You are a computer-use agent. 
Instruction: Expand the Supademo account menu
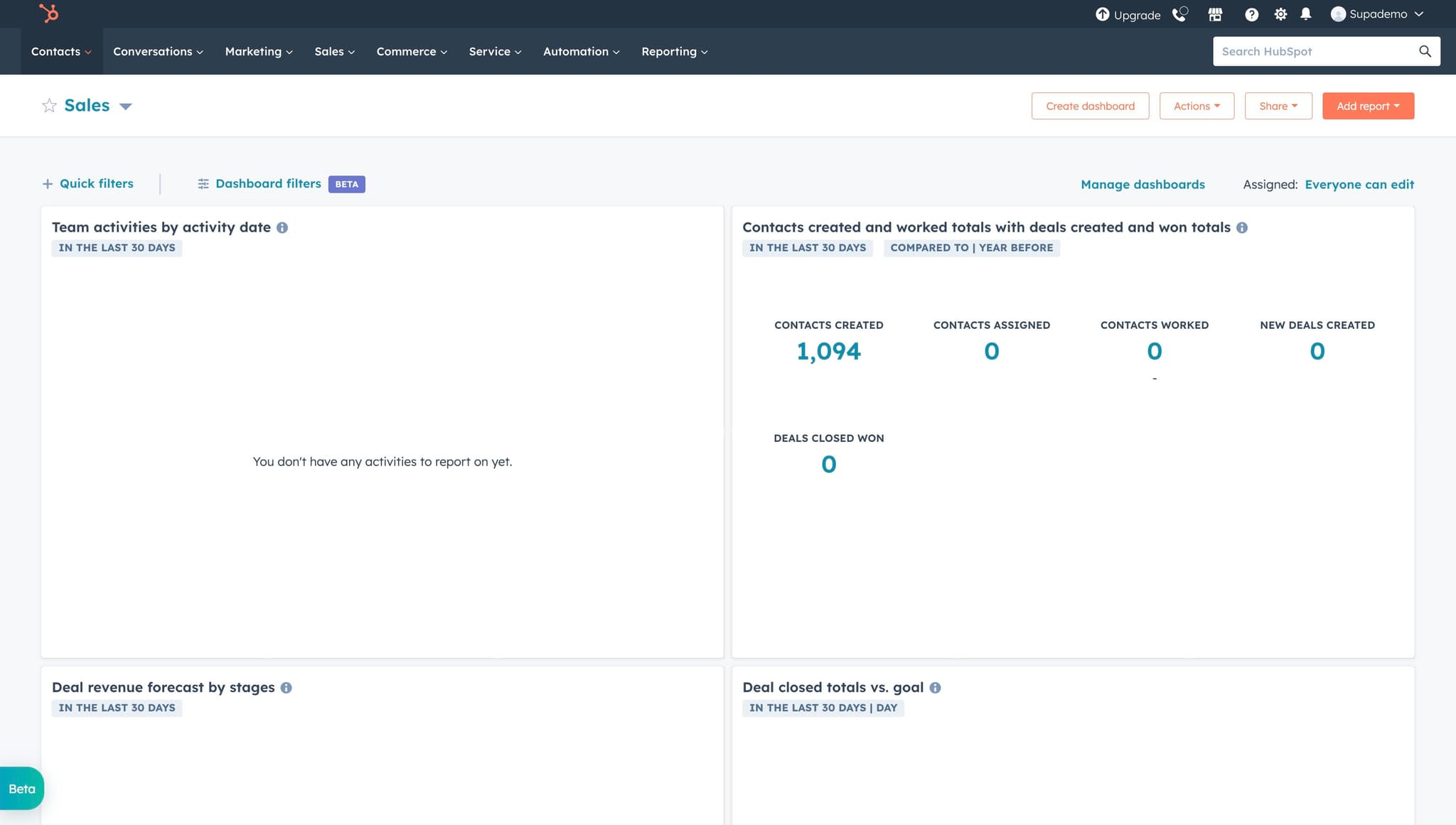(x=1377, y=14)
